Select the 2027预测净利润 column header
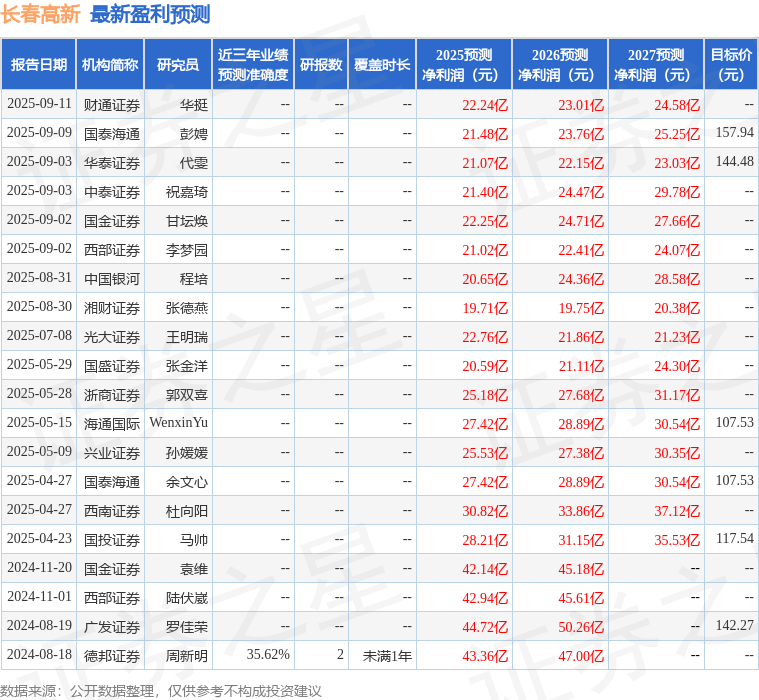Image resolution: width=759 pixels, height=700 pixels. coord(656,64)
